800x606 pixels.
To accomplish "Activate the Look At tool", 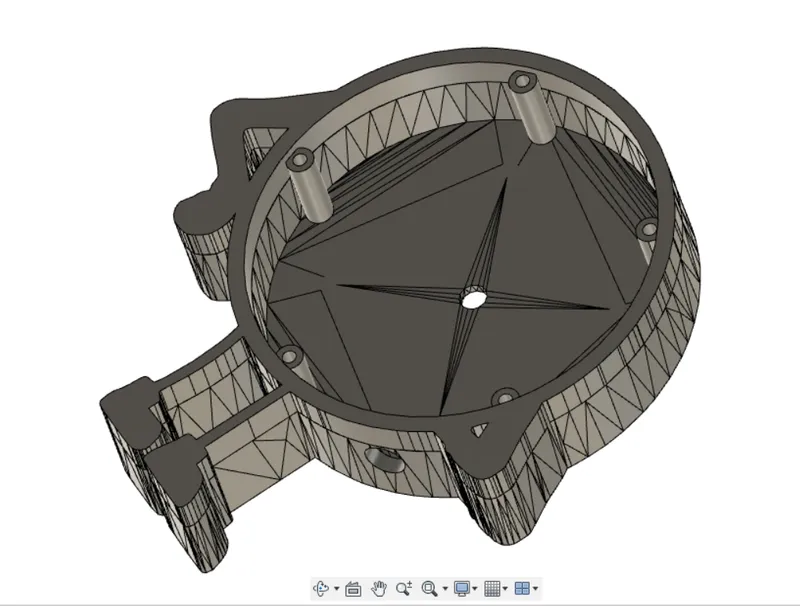I will coord(352,587).
